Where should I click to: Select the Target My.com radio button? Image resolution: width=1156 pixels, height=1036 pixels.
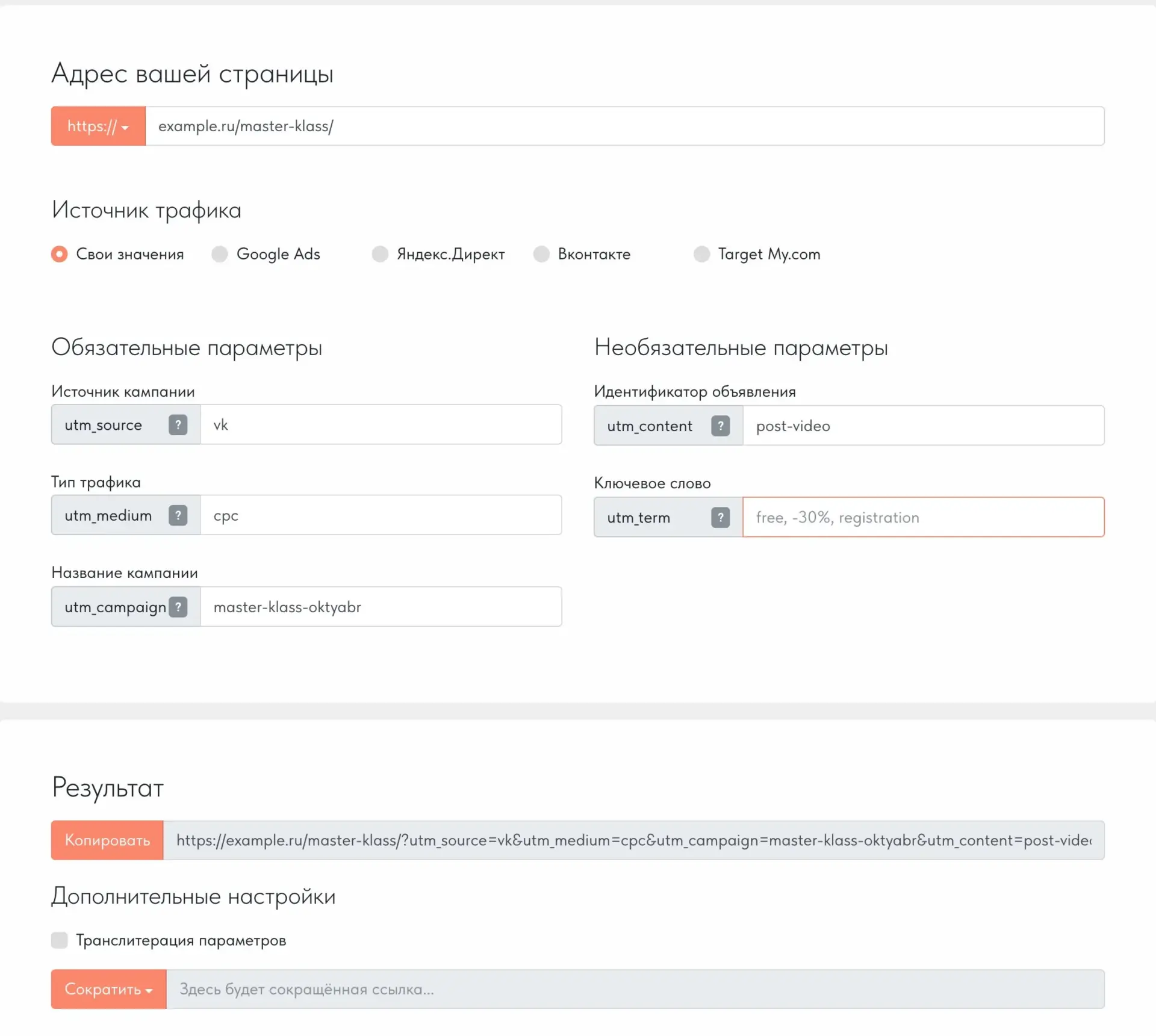pyautogui.click(x=701, y=254)
